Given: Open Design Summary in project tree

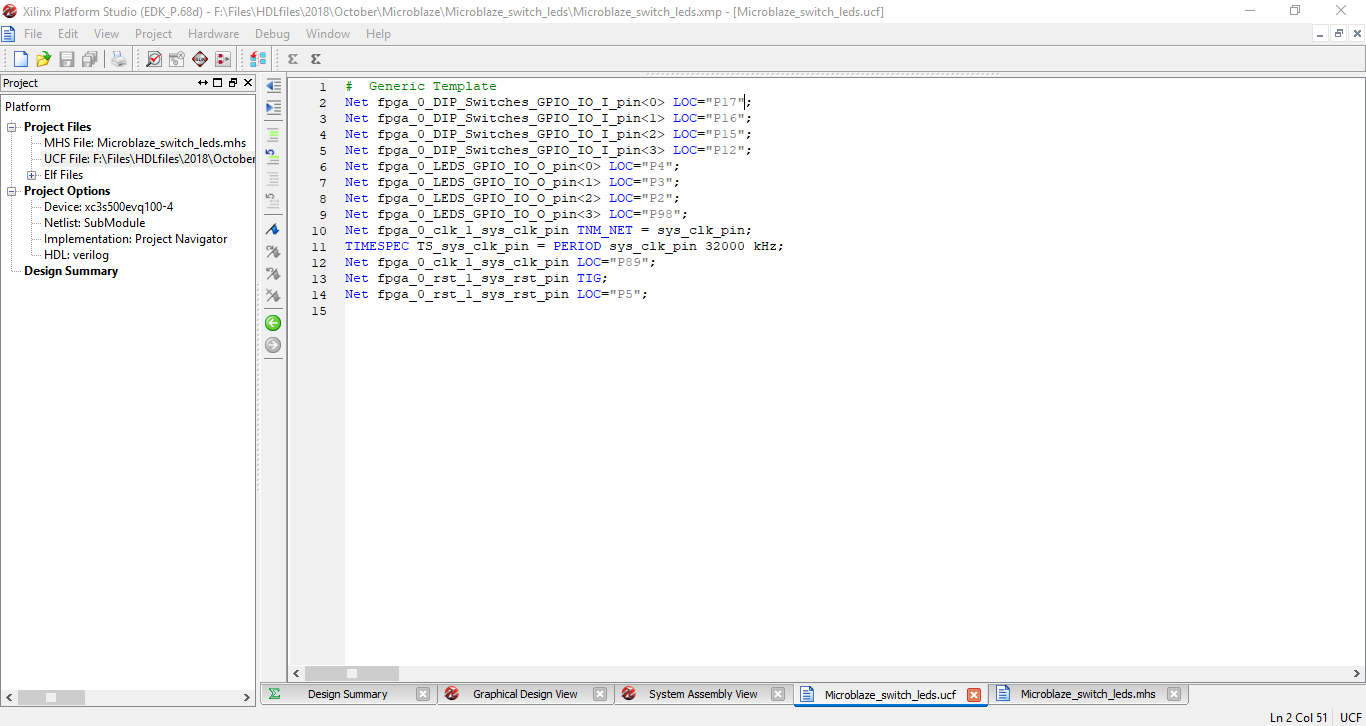Looking at the screenshot, I should click(x=71, y=271).
